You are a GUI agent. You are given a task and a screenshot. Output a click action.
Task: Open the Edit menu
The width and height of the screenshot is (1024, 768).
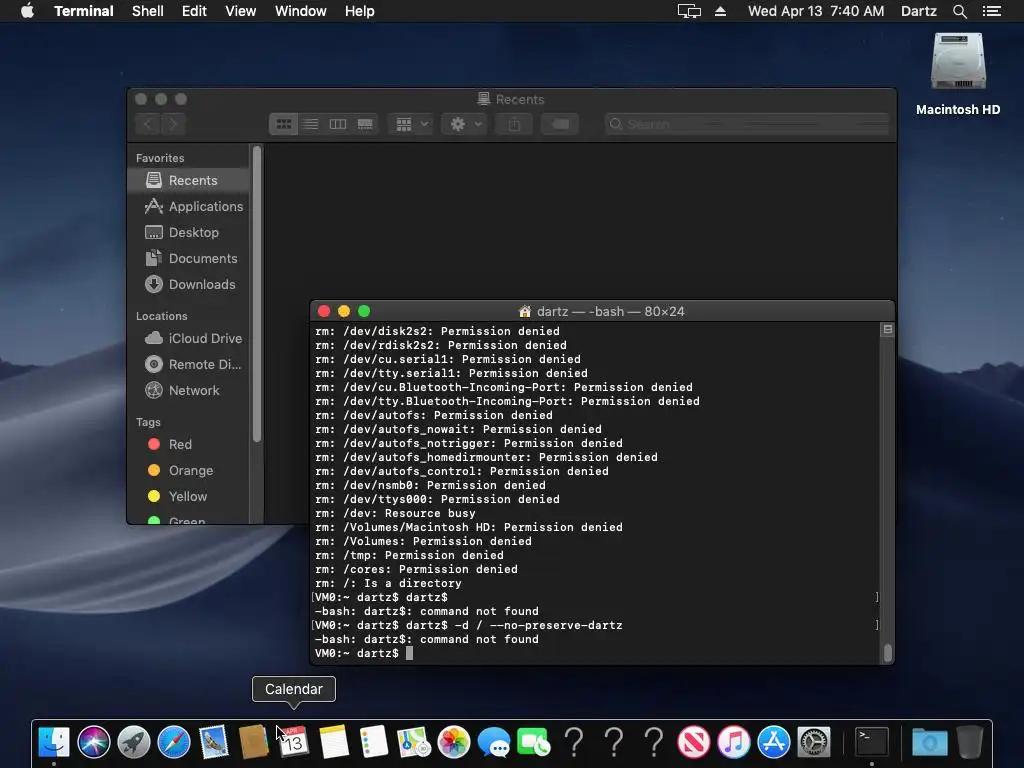[x=194, y=11]
